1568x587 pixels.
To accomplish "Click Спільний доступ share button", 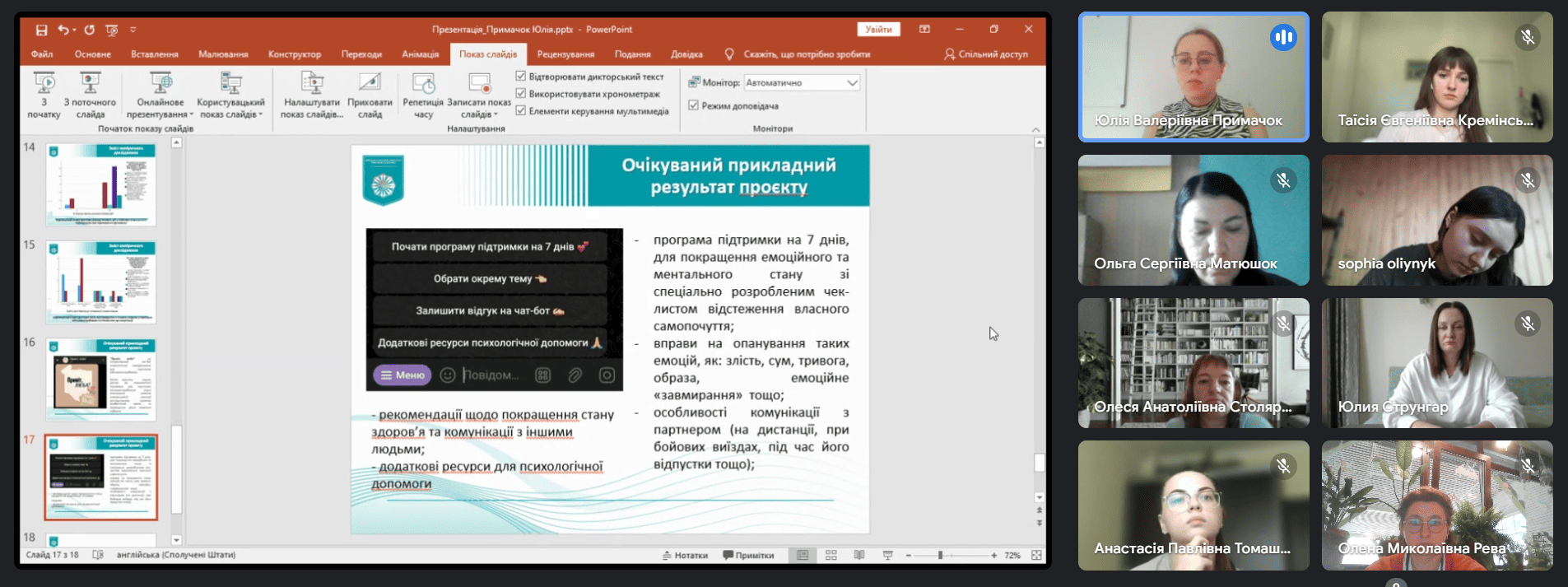I will click(986, 54).
